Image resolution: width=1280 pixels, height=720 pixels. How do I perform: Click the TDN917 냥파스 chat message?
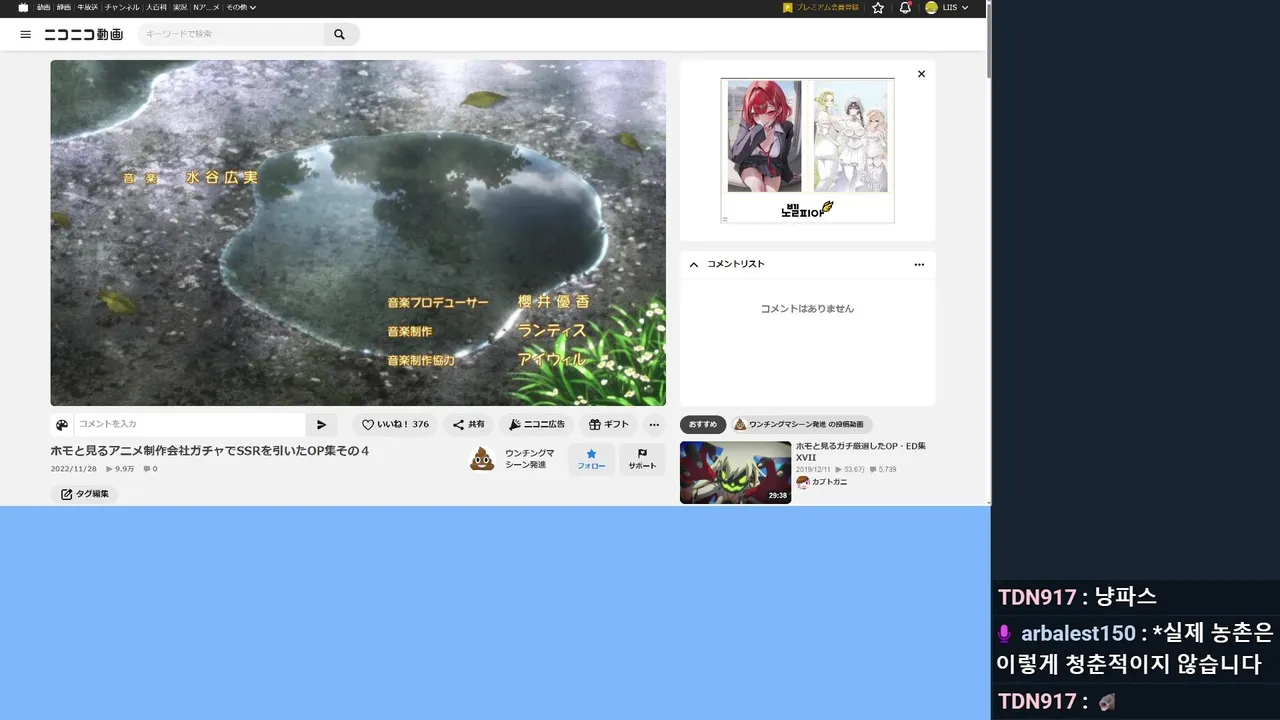1077,597
